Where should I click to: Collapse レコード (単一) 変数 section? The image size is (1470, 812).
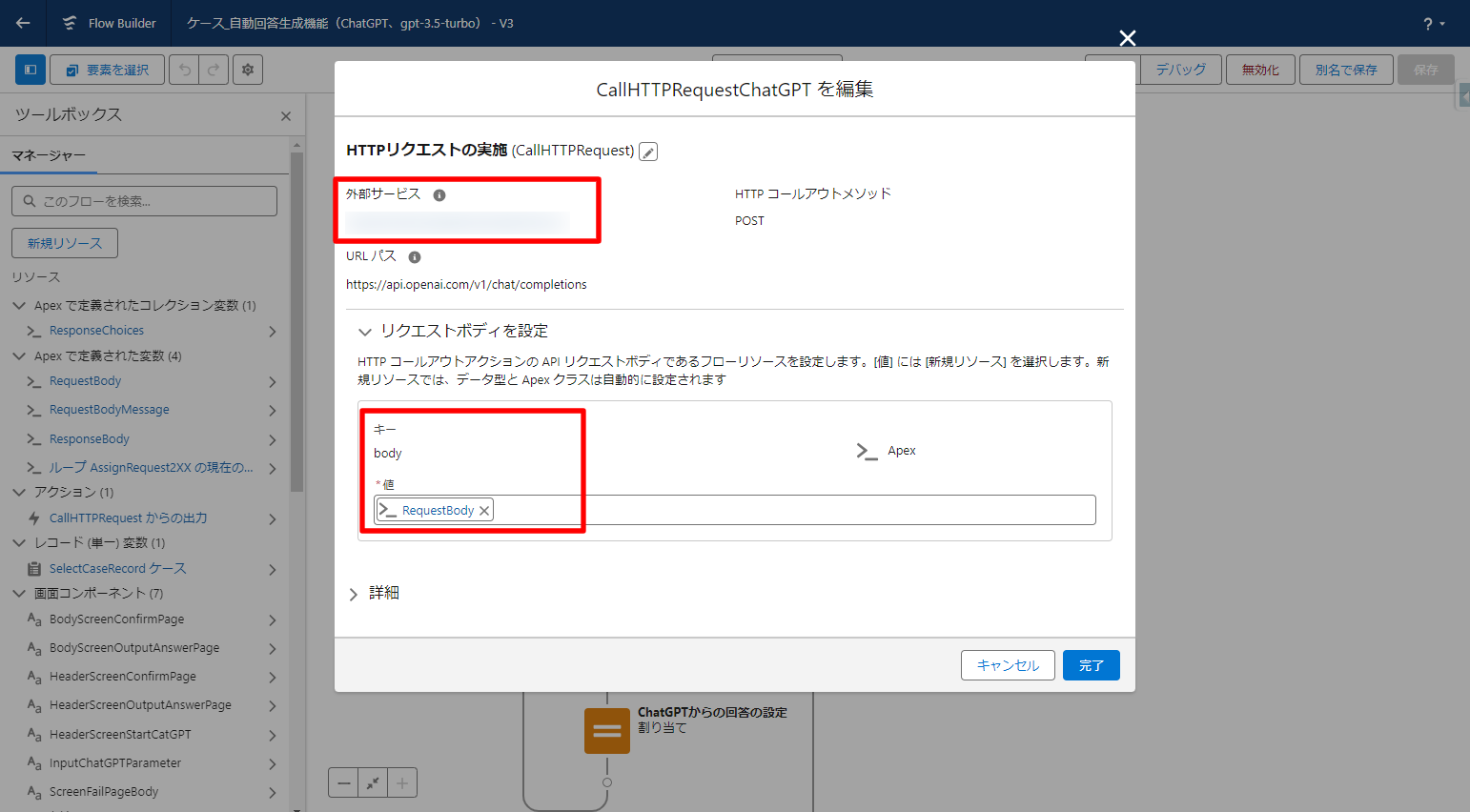[19, 542]
